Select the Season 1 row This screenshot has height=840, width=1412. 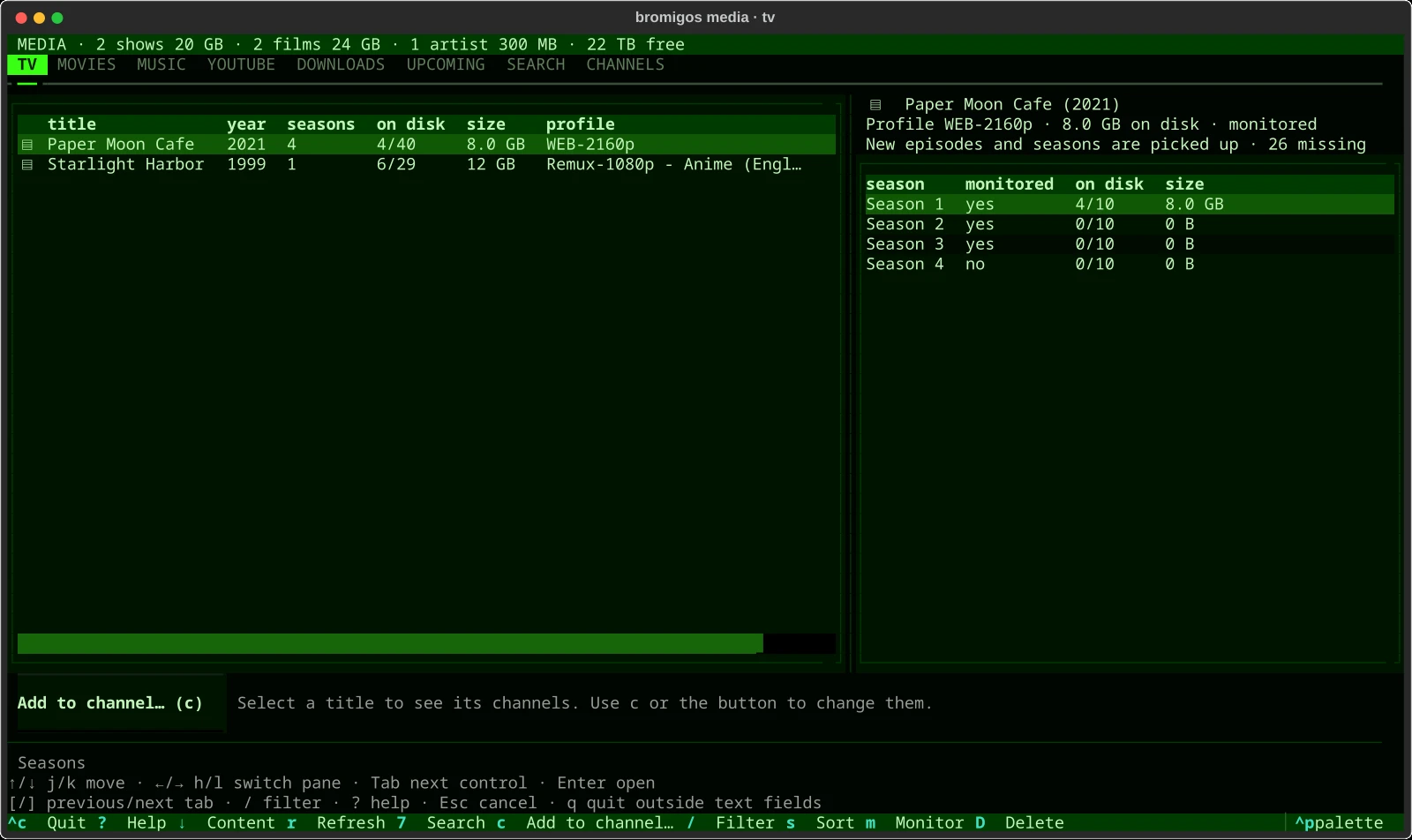click(x=1129, y=205)
